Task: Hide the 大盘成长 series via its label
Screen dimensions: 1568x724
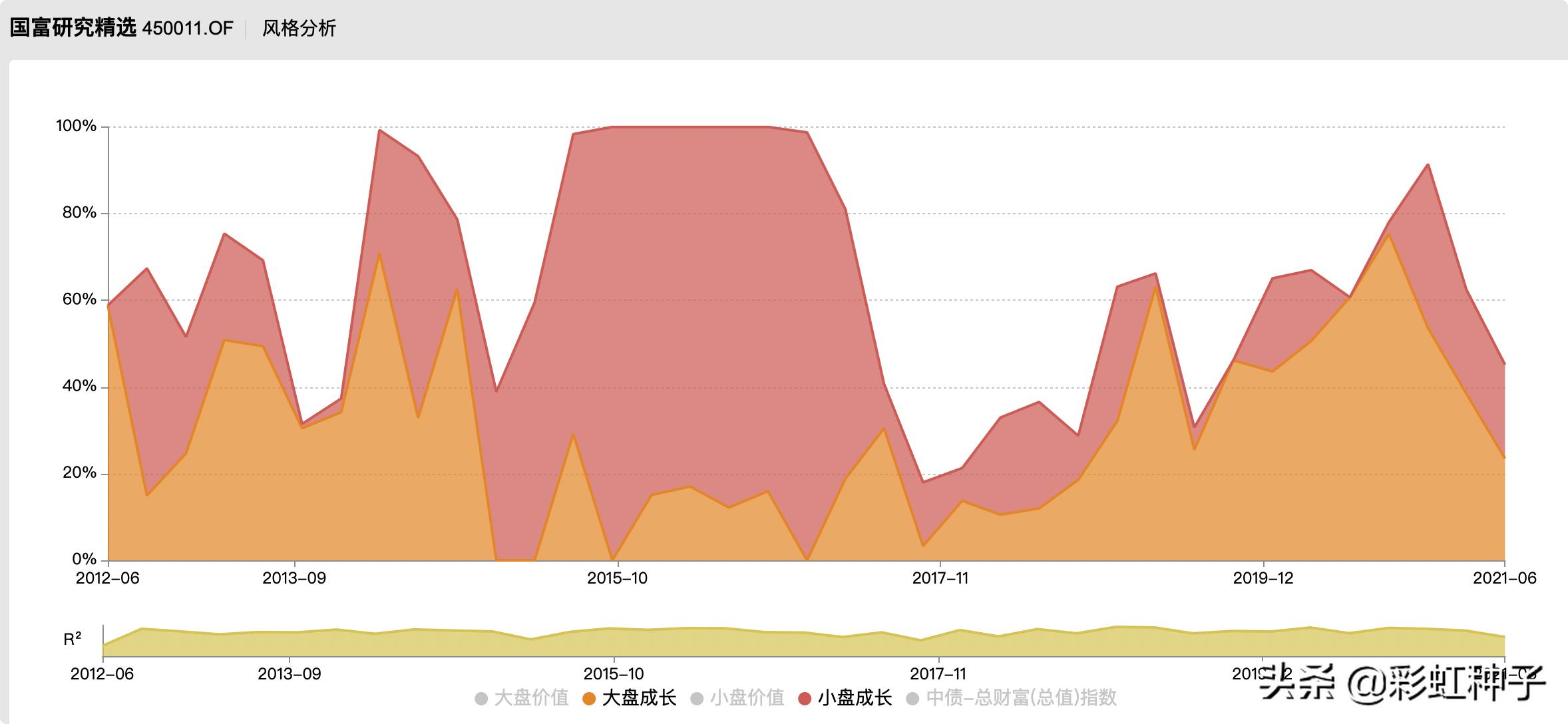Action: tap(639, 698)
